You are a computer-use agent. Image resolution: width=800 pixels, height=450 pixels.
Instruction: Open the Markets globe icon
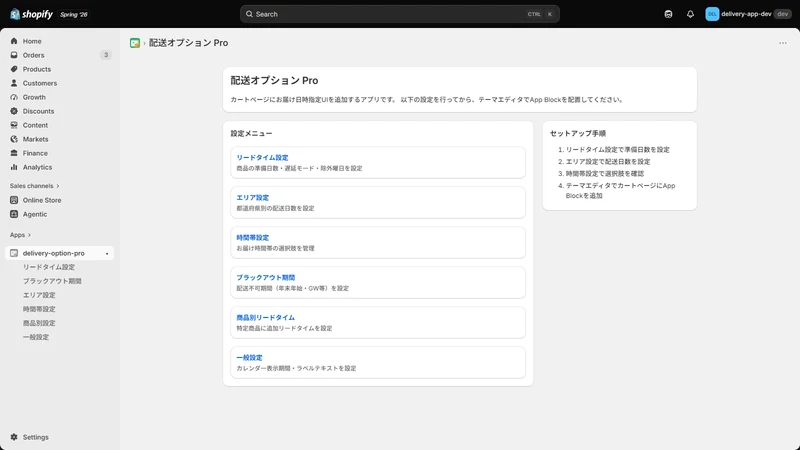tap(14, 139)
